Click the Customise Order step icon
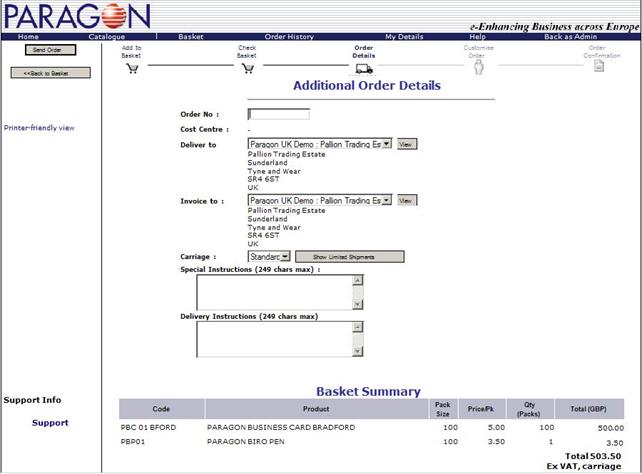This screenshot has height=474, width=642. point(479,67)
